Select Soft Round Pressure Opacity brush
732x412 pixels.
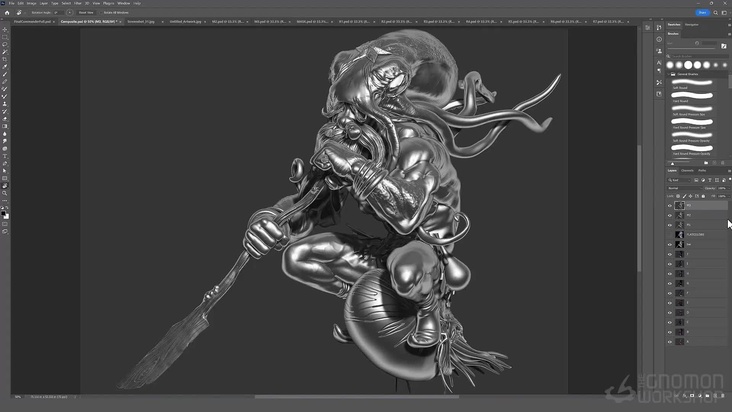pos(692,136)
